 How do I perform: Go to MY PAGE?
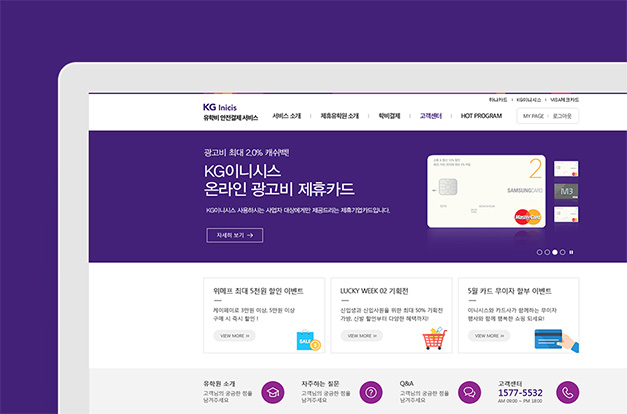(533, 116)
